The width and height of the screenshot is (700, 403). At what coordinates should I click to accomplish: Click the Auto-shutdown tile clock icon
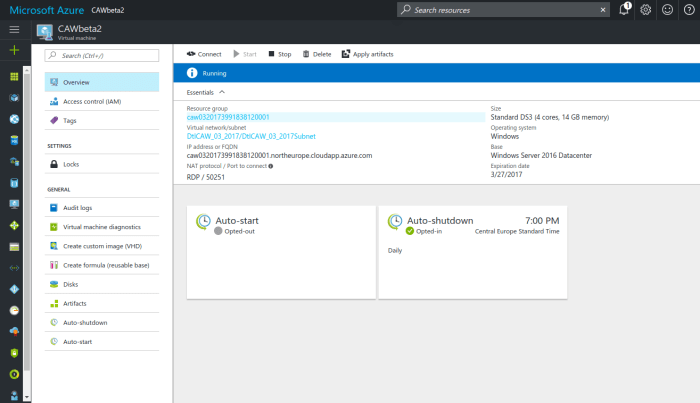(x=395, y=221)
